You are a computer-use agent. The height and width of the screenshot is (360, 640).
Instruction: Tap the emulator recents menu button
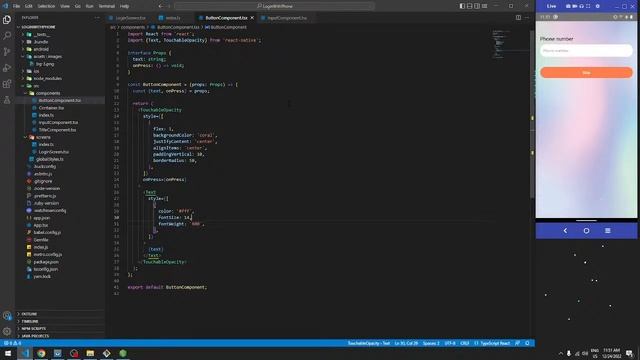coord(607,231)
